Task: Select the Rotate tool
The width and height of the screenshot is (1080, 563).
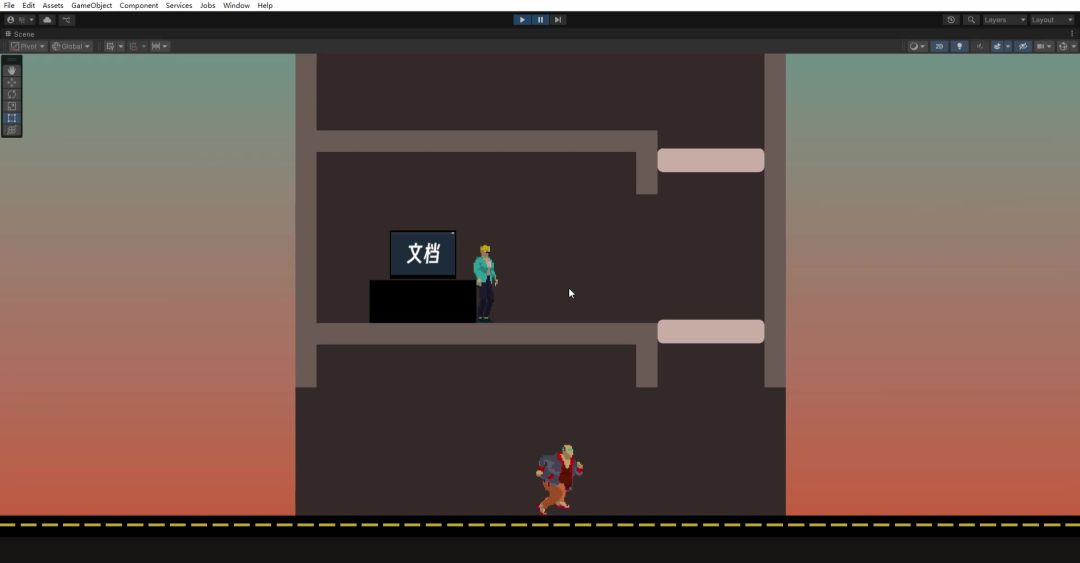Action: click(12, 95)
